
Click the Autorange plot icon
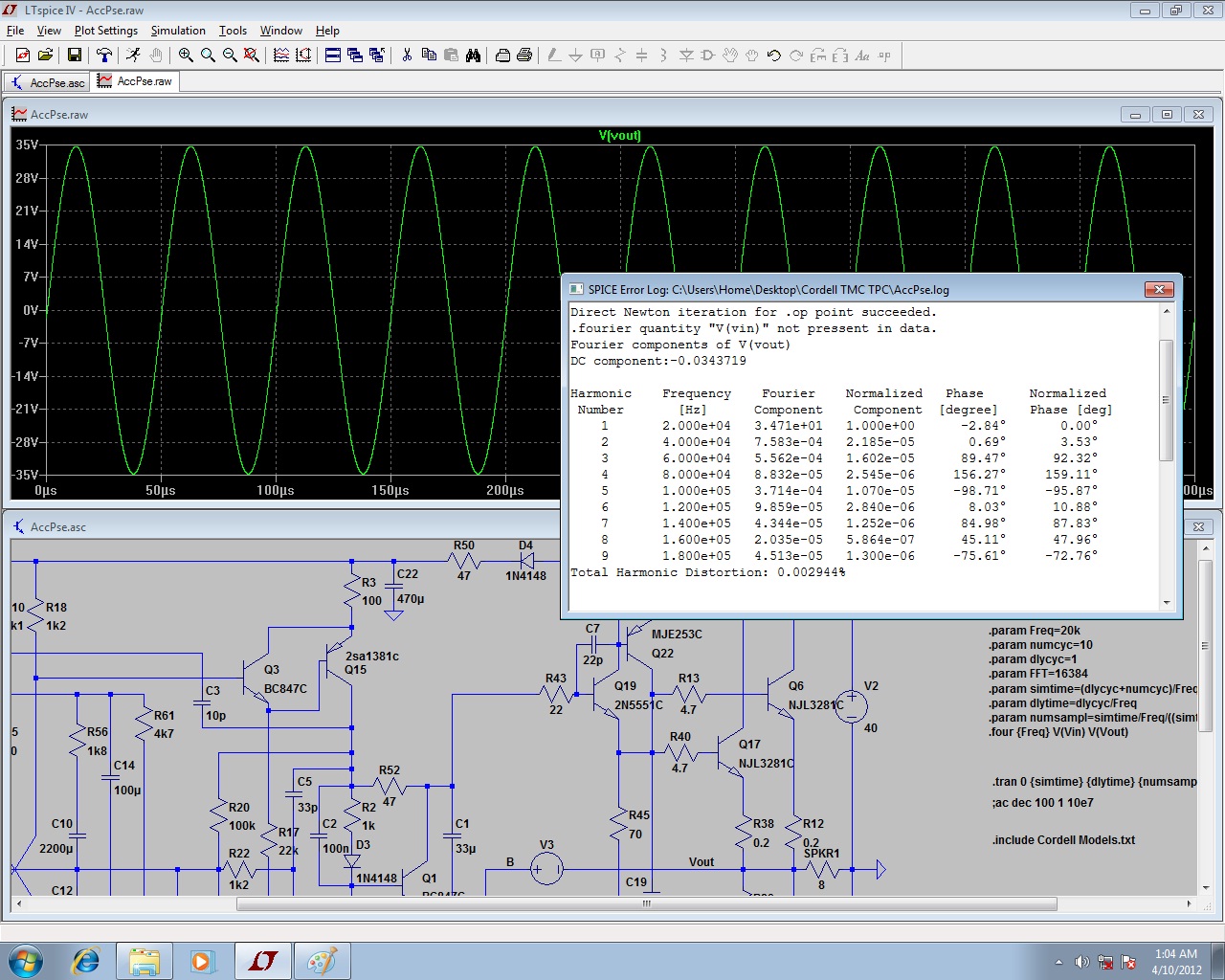point(303,56)
